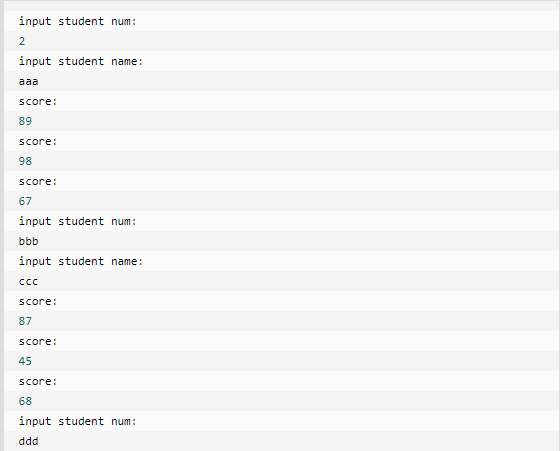
Task: Click the "score:" prompt preceding 98
Action: 38,141
